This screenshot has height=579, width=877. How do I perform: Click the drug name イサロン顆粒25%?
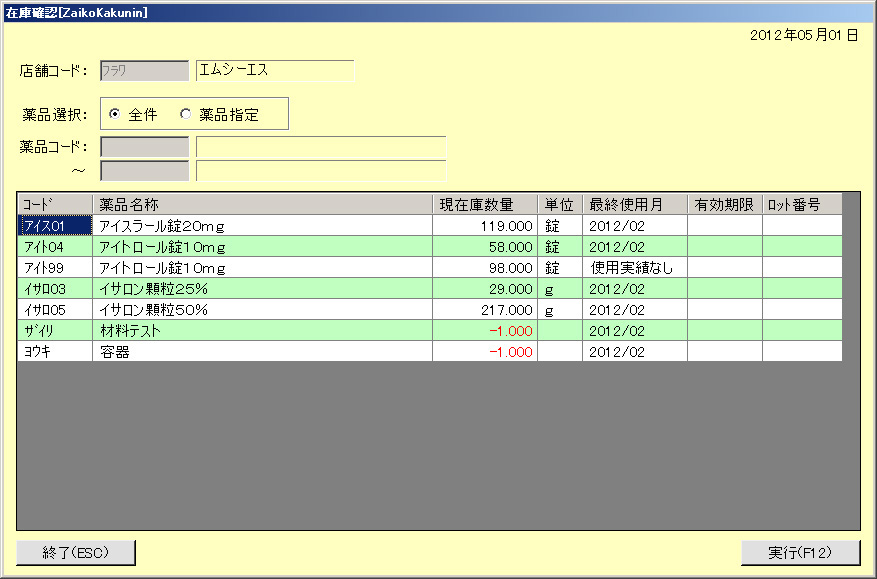pos(262,289)
